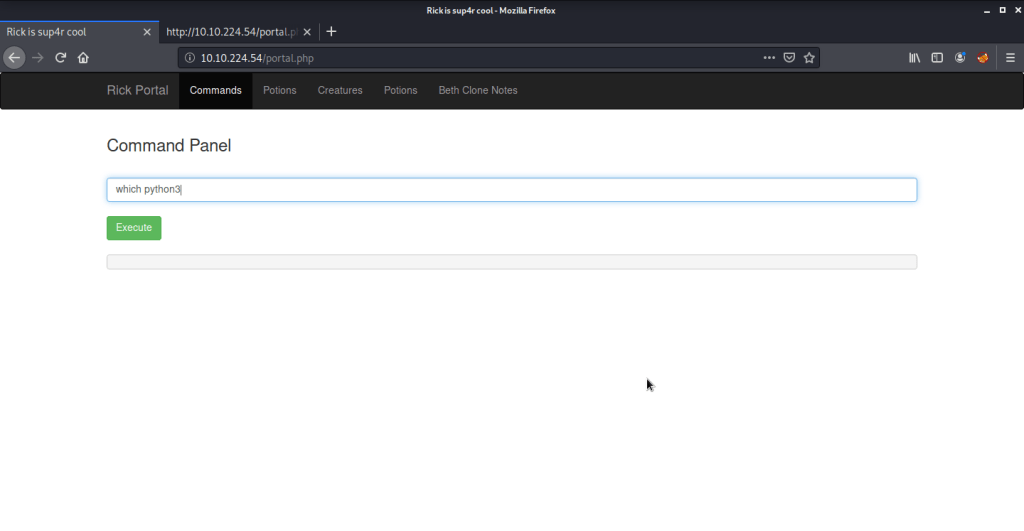This screenshot has width=1024, height=531.
Task: Select the Commands navigation item
Action: tap(216, 91)
